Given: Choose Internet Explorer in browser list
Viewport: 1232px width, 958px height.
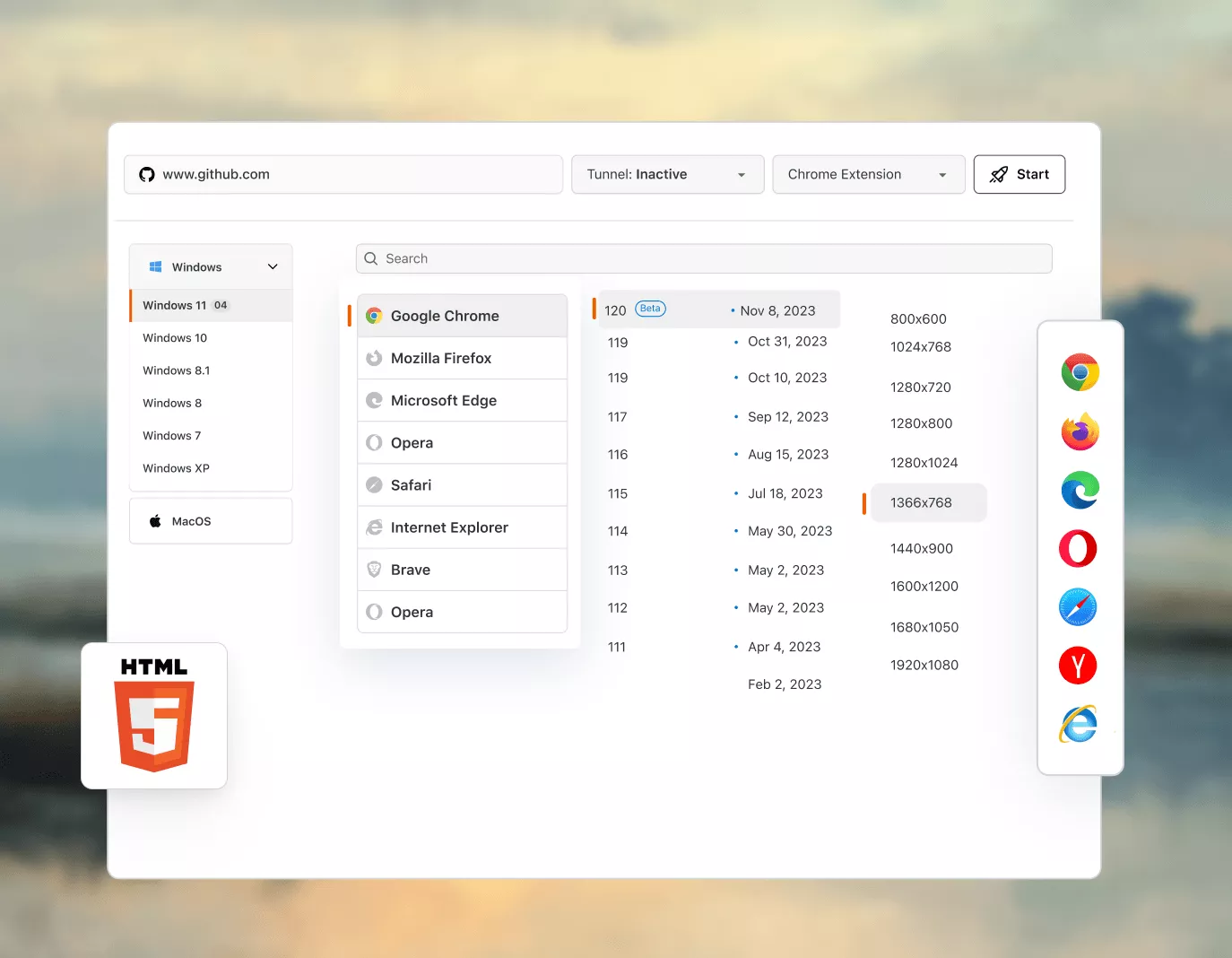Looking at the screenshot, I should pos(462,527).
